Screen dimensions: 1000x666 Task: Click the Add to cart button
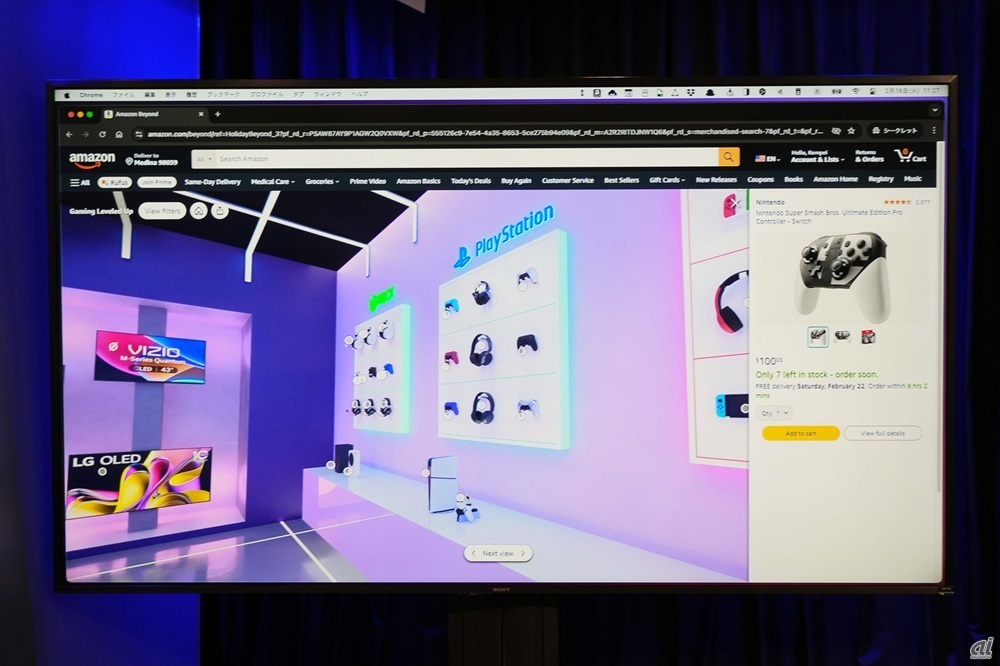800,434
